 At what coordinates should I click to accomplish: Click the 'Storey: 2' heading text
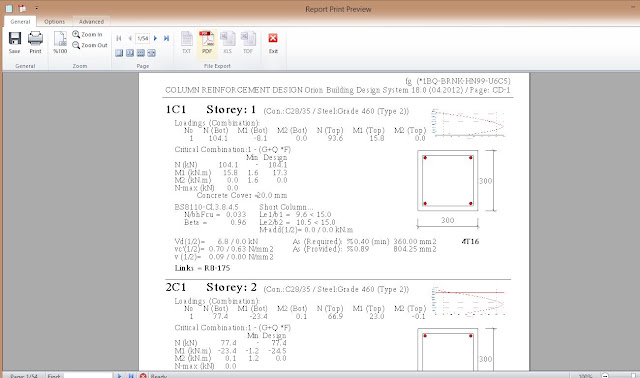[231, 287]
